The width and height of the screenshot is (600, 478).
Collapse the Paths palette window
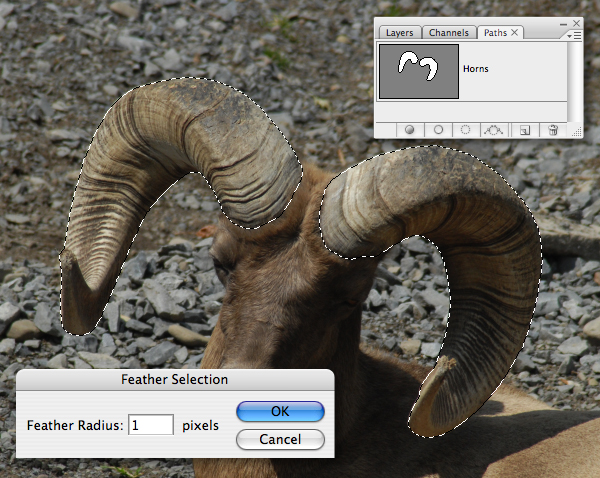pyautogui.click(x=563, y=24)
